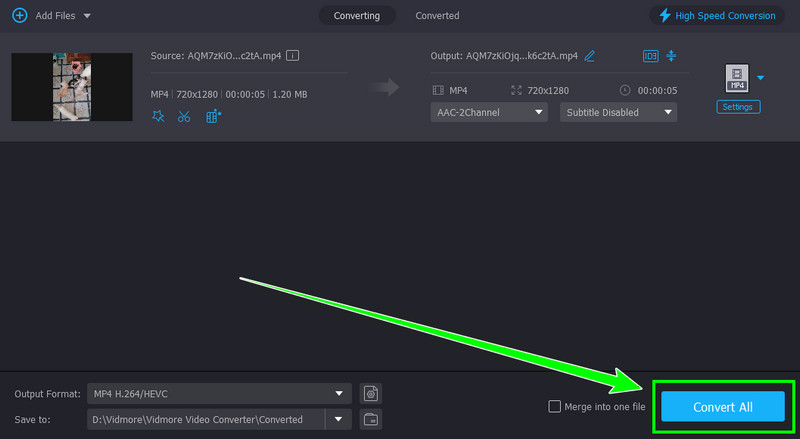Viewport: 800px width, 439px height.
Task: Open the Subtitle Disabled dropdown
Action: coord(618,112)
